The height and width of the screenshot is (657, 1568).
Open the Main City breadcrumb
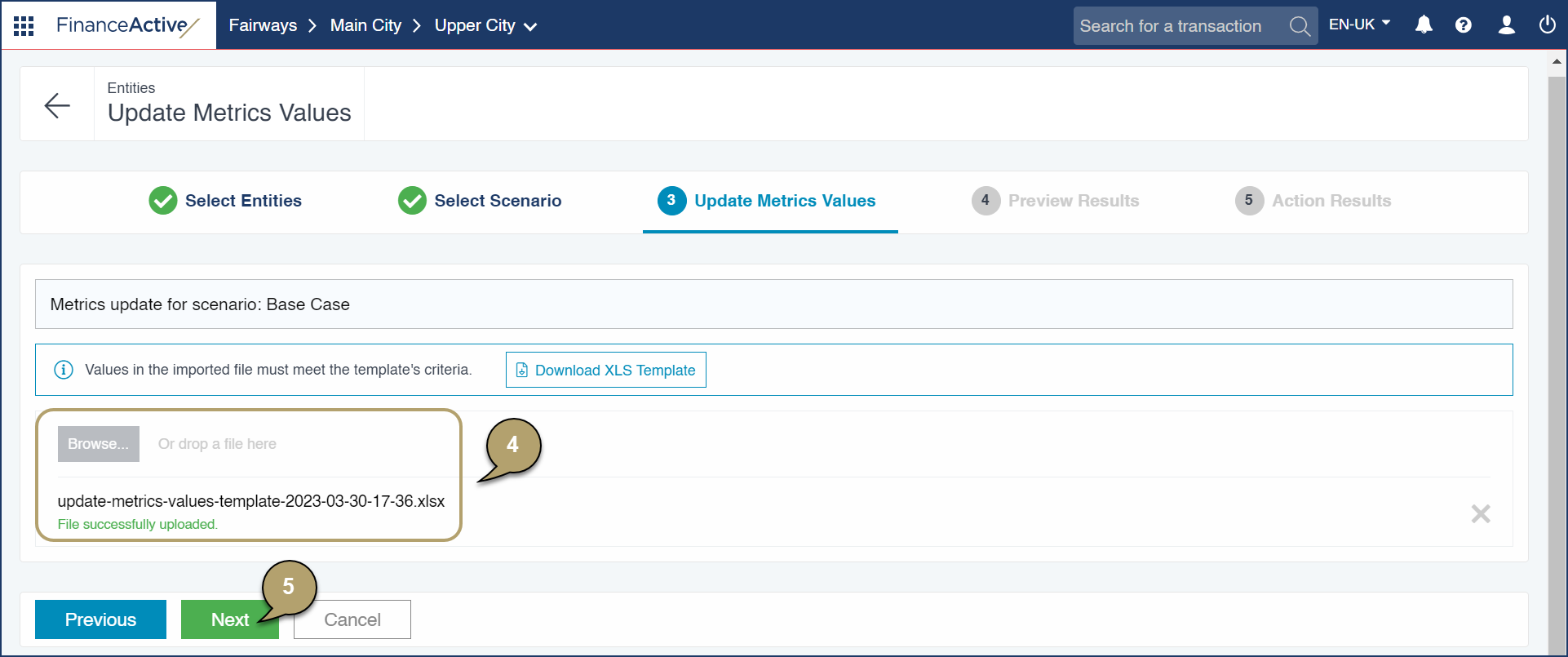[x=365, y=25]
